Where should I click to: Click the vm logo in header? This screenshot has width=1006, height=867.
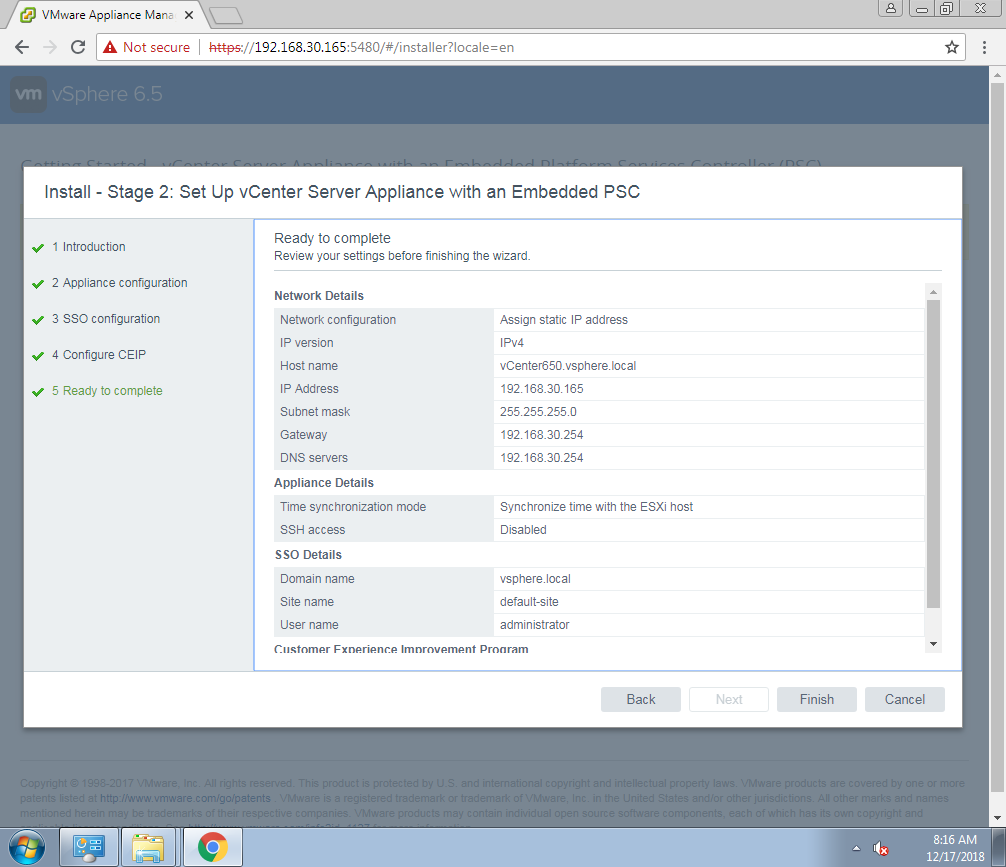29,94
